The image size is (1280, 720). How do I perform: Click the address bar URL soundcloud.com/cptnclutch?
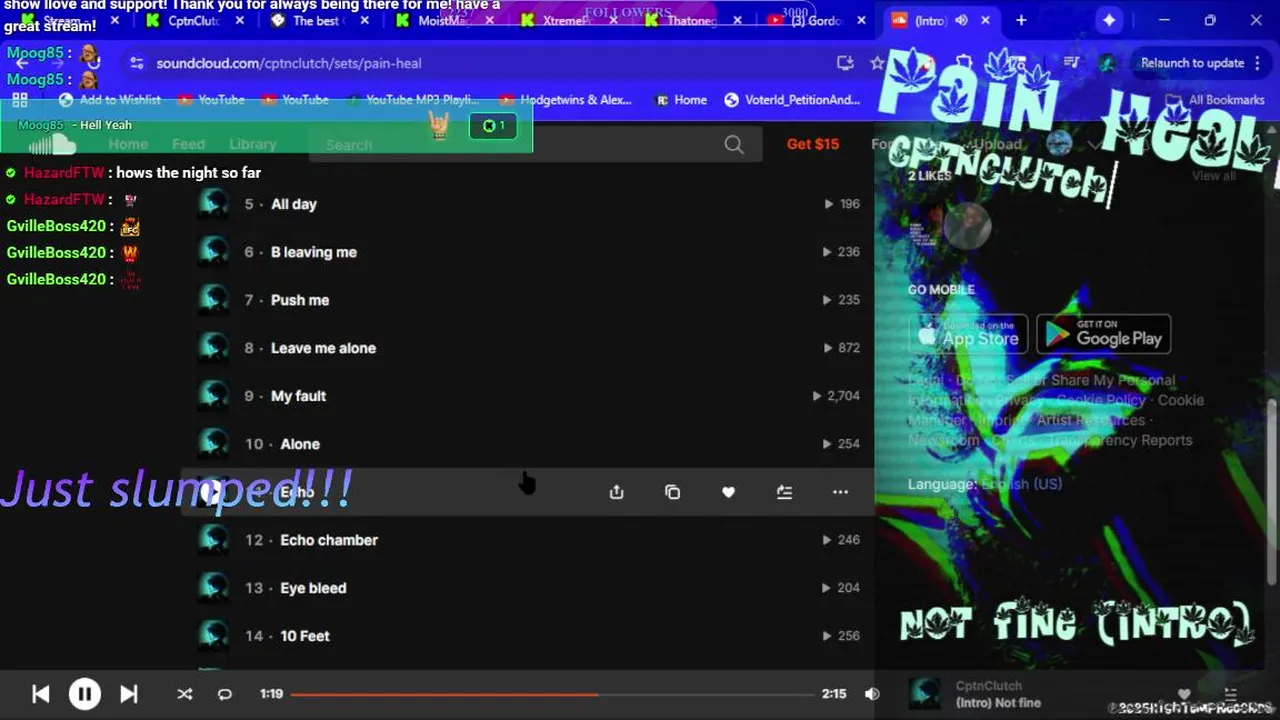289,63
